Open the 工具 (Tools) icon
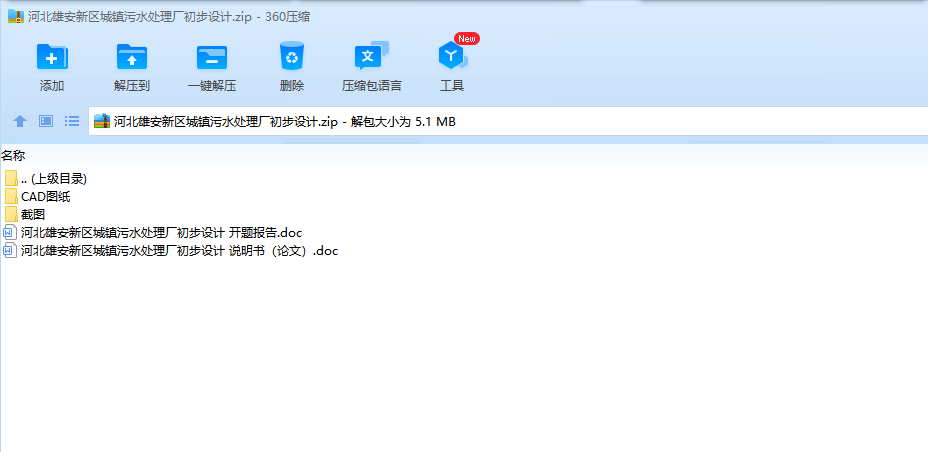This screenshot has height=452, width=928. tap(453, 56)
